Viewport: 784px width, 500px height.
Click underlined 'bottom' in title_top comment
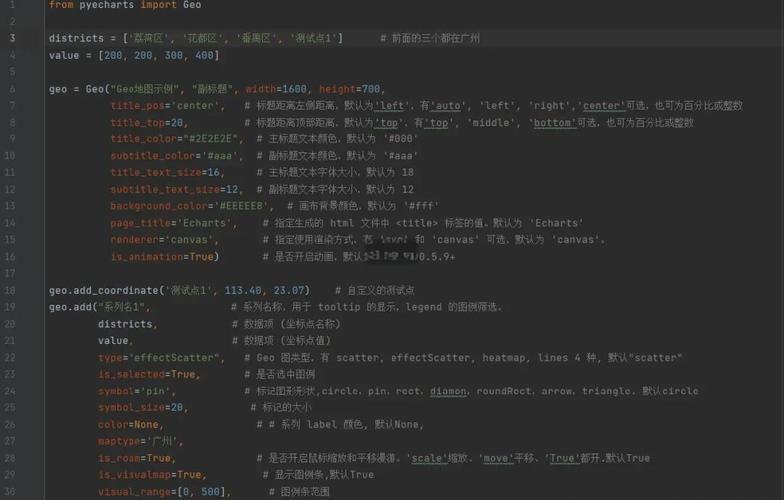tap(554, 123)
